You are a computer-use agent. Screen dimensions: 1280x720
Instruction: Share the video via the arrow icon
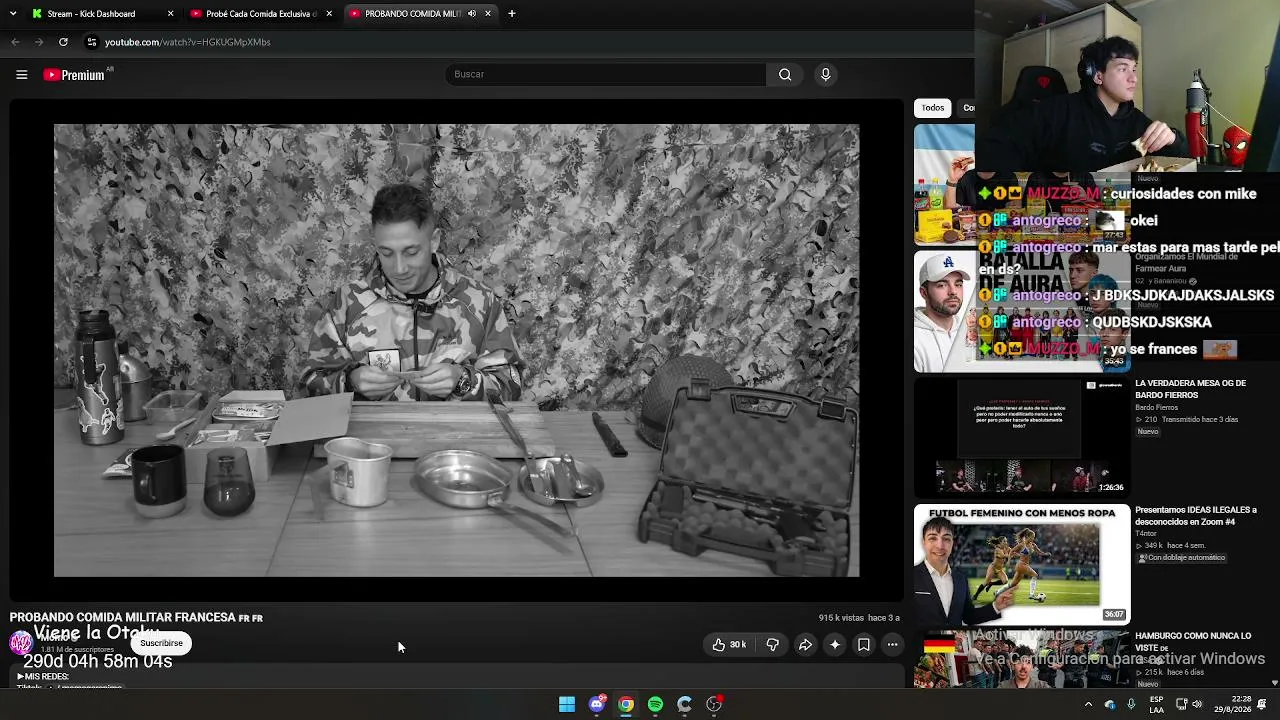click(805, 645)
